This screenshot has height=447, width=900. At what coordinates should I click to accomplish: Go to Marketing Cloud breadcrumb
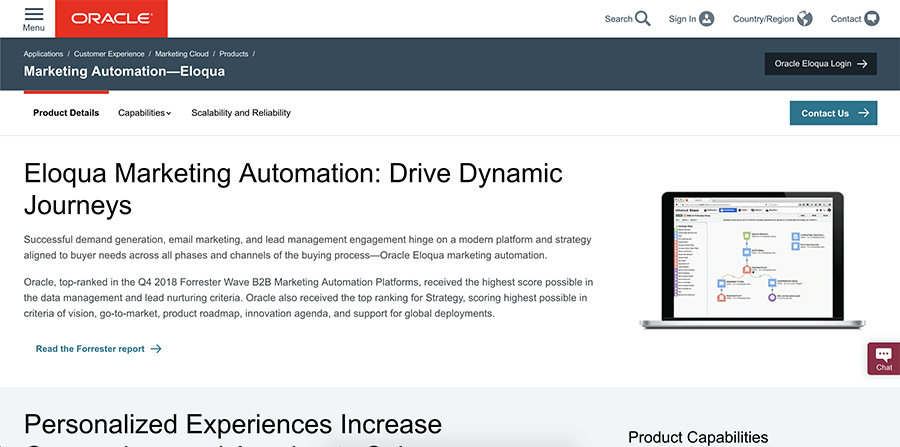(x=182, y=54)
